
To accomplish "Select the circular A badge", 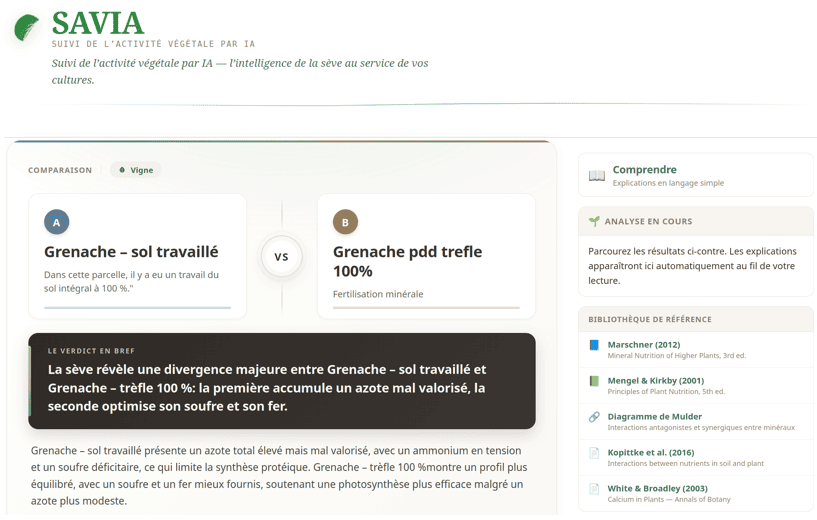I will [57, 222].
